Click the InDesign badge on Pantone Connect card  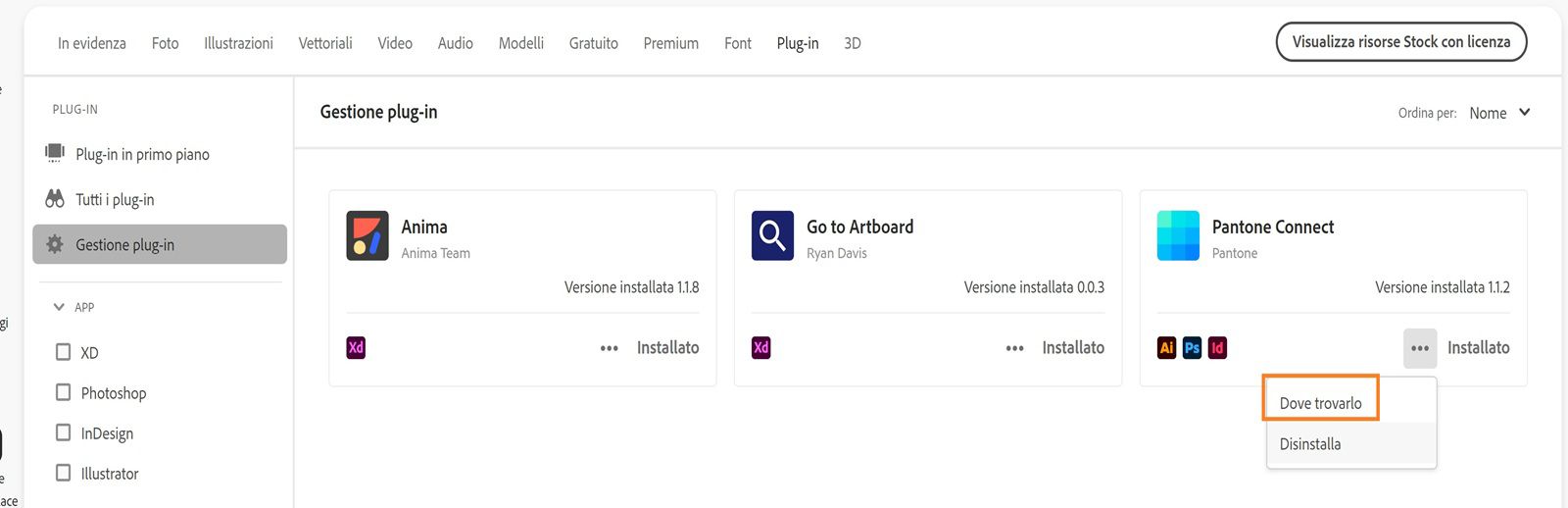[x=1217, y=347]
